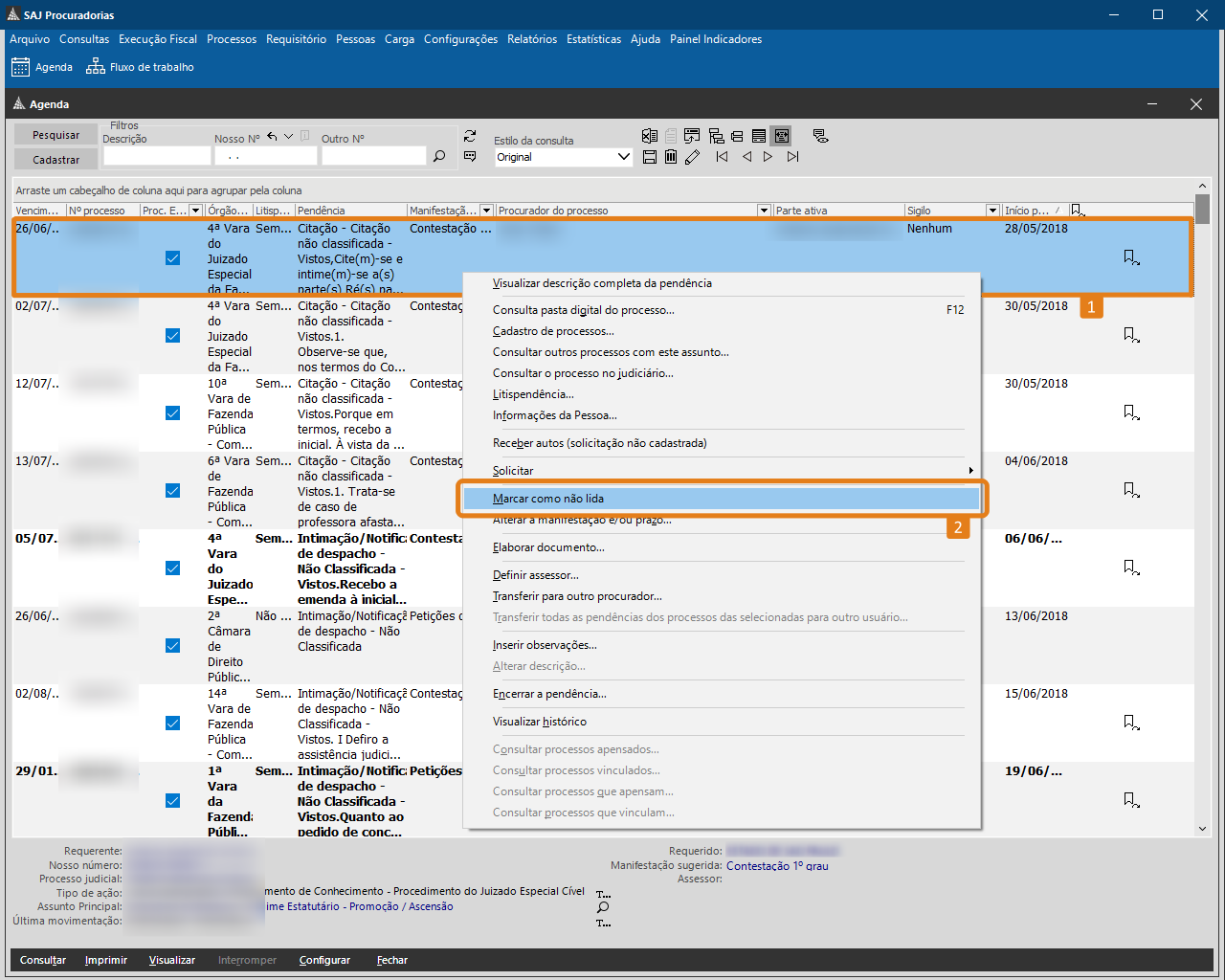The image size is (1225, 980).
Task: Click bookmark flag in 28/05/2018 row
Action: [1131, 257]
